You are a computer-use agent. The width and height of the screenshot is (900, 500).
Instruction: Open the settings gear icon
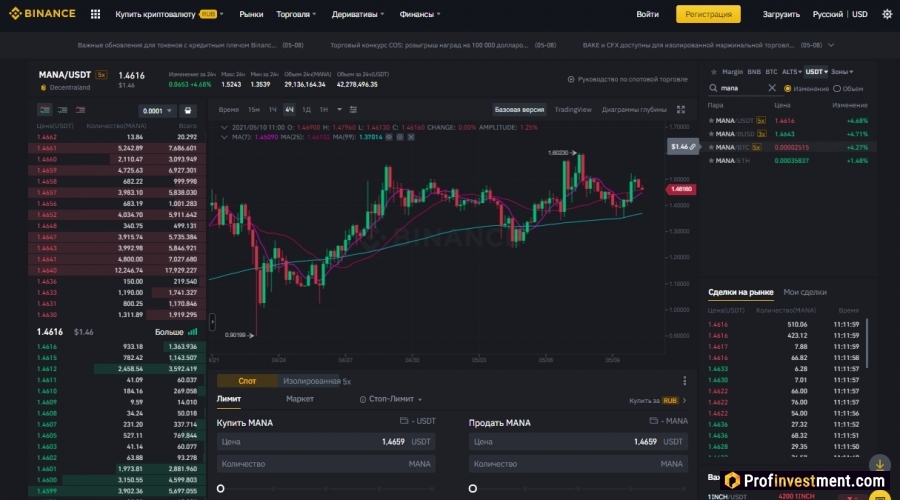click(887, 14)
